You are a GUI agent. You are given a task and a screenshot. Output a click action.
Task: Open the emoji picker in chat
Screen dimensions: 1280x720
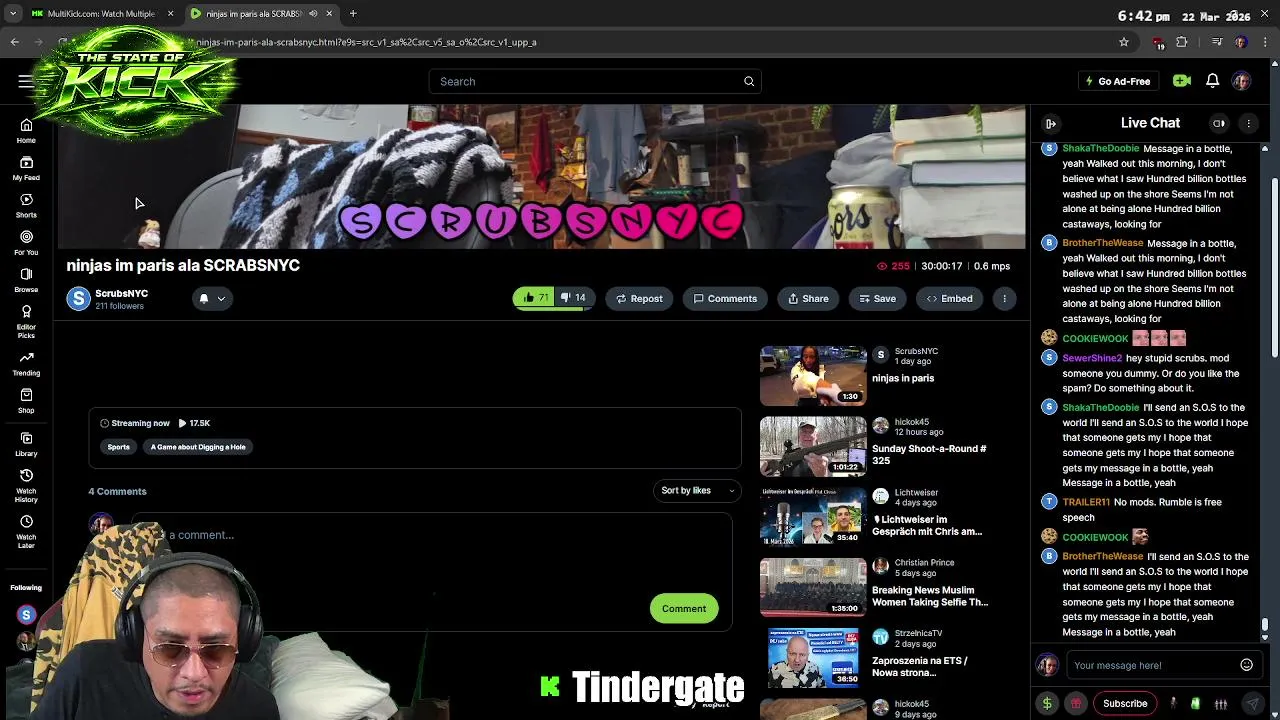(x=1246, y=665)
